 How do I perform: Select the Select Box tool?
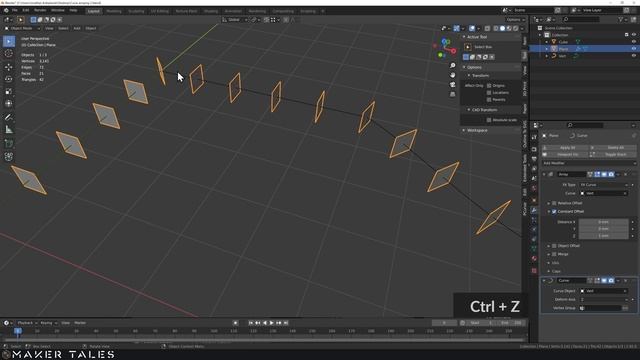(9, 41)
